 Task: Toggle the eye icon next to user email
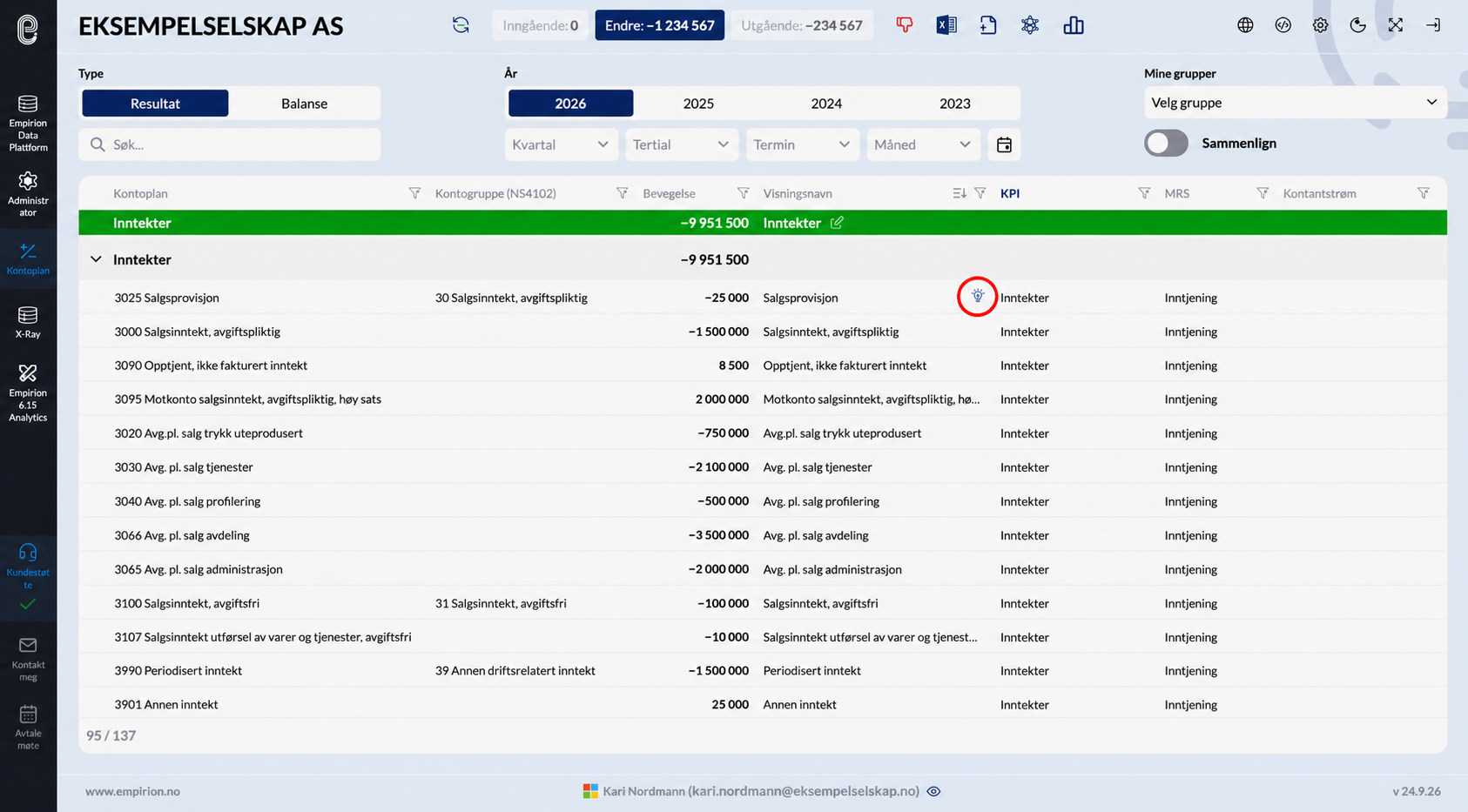(933, 791)
